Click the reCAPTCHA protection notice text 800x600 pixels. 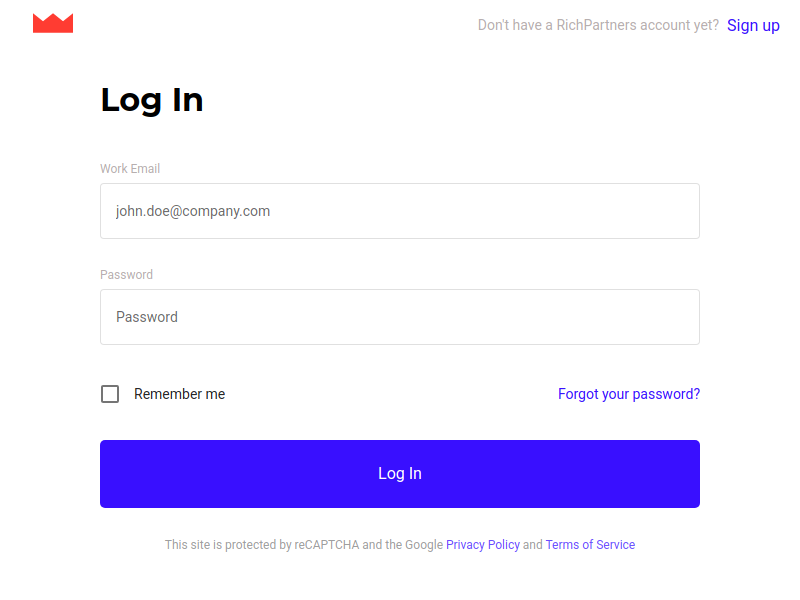304,544
